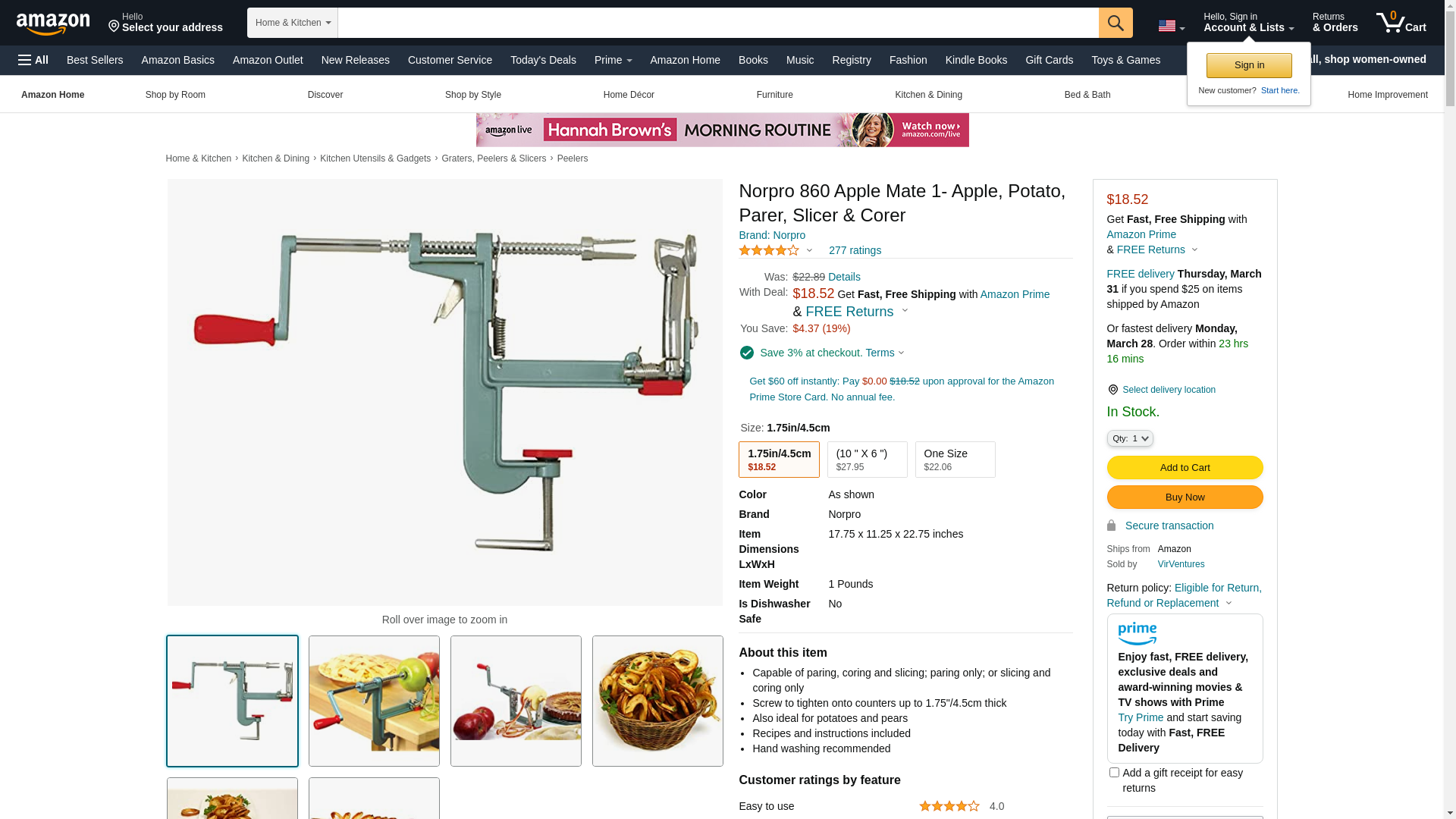Click the delivery location pin icon
Viewport: 1456px width, 819px height.
(x=1112, y=390)
